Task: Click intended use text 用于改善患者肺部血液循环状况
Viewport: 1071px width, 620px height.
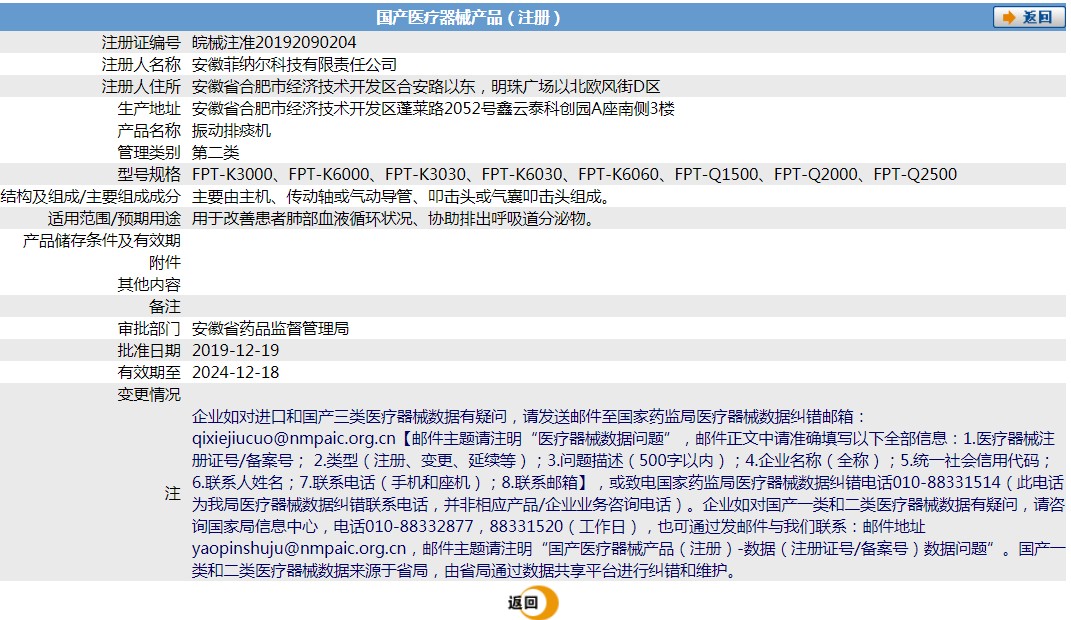Action: 393,219
